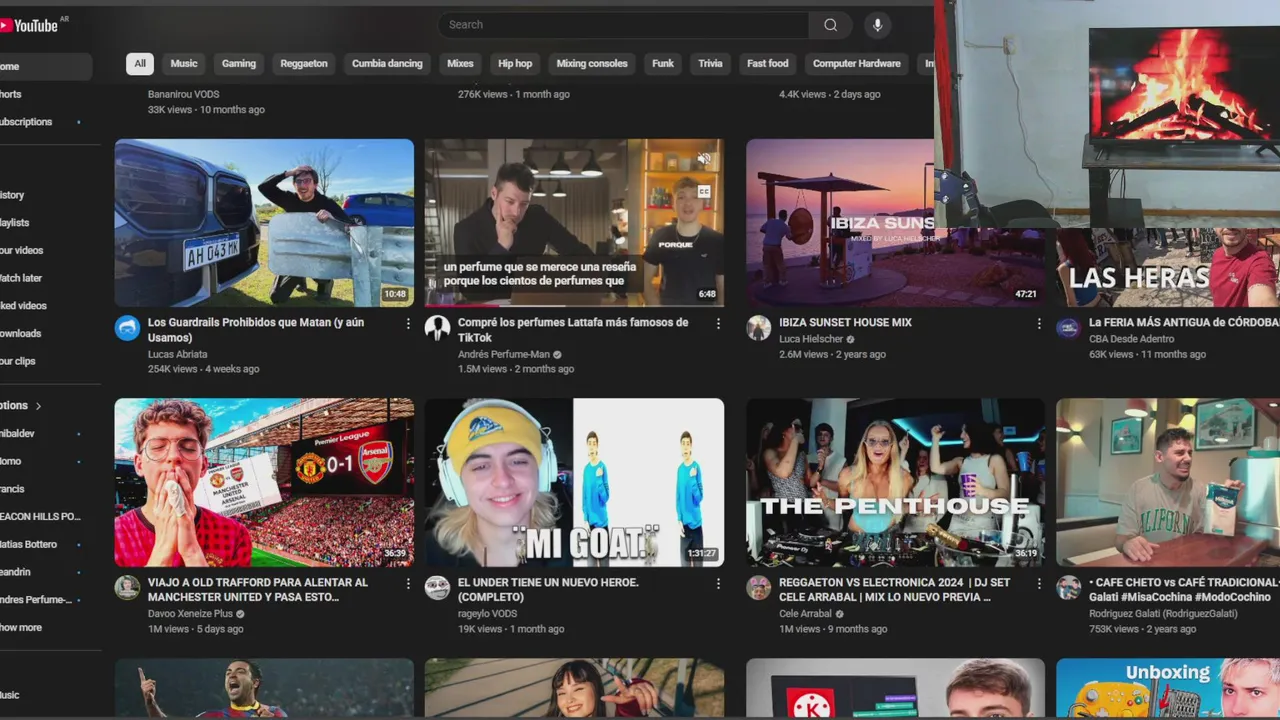Viewport: 1280px width, 720px height.
Task: Select the Computer Hardware filter chip
Action: pyautogui.click(x=857, y=64)
